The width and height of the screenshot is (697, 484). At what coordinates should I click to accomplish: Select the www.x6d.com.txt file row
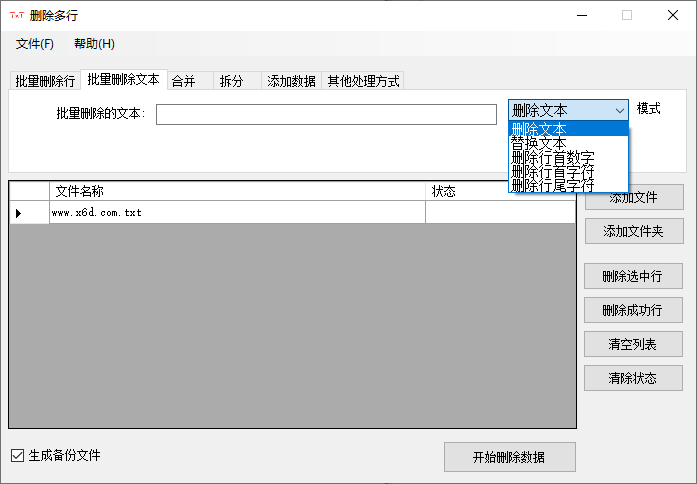pos(237,213)
